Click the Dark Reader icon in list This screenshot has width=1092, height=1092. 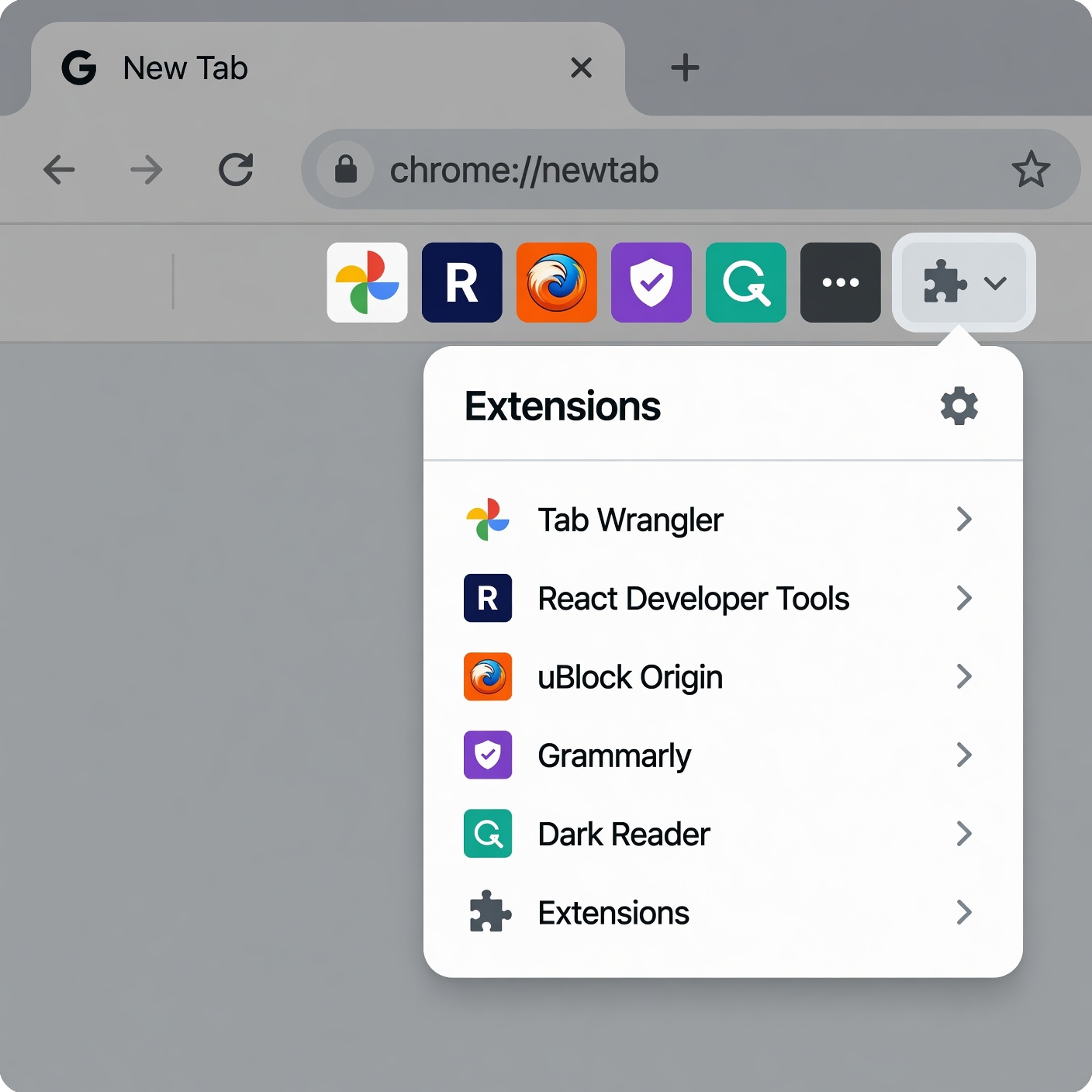pyautogui.click(x=488, y=834)
